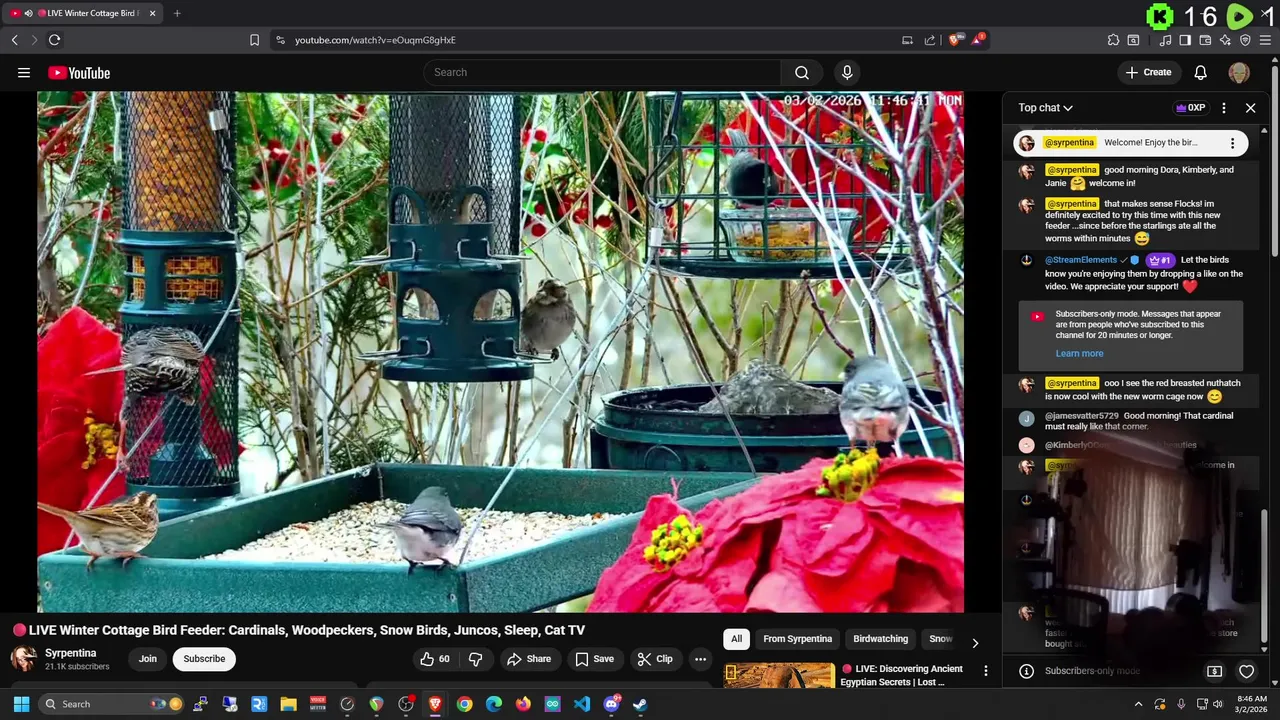Open browser extensions puzzle icon

pyautogui.click(x=1113, y=40)
